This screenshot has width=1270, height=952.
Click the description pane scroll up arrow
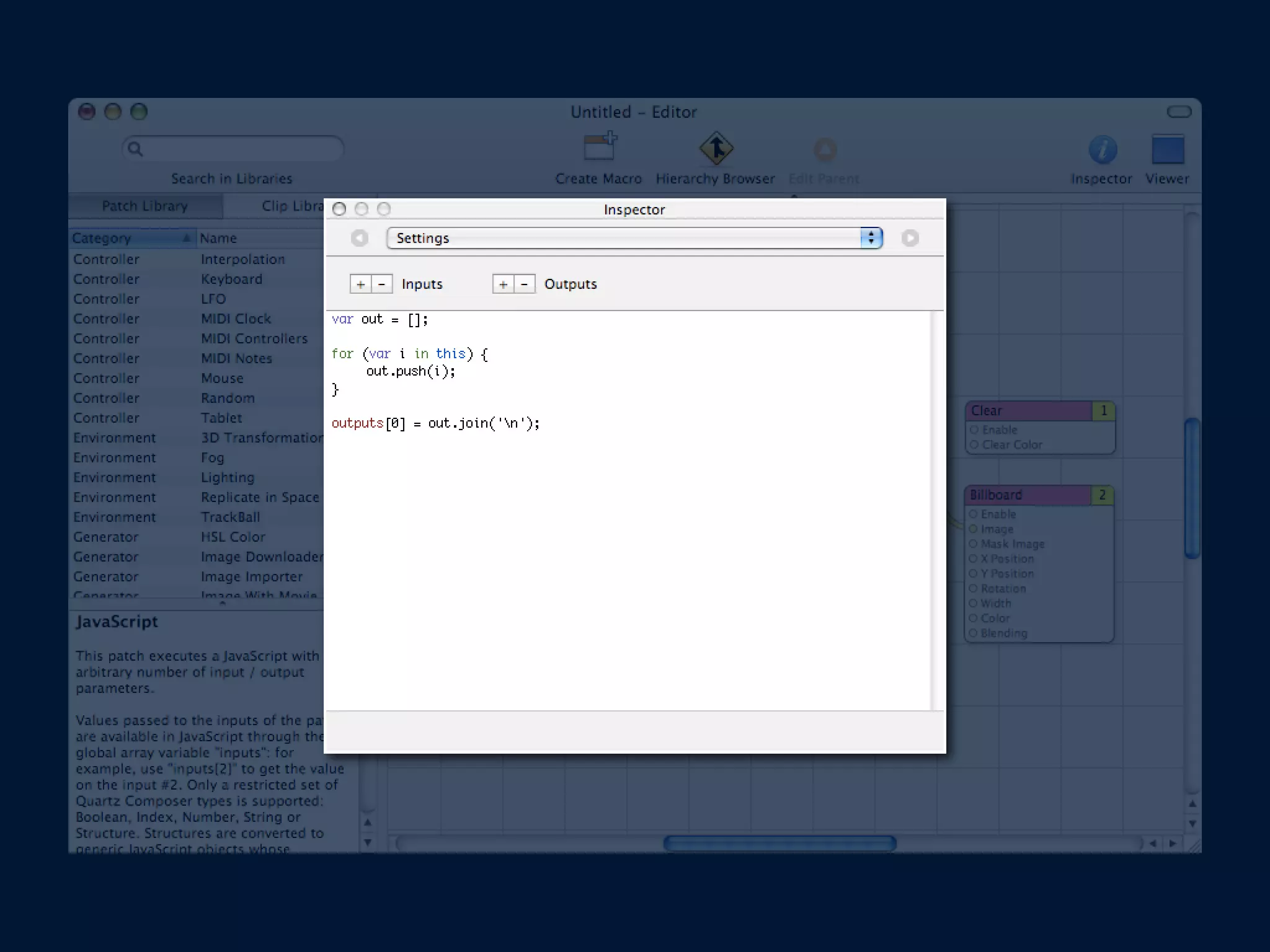click(368, 822)
